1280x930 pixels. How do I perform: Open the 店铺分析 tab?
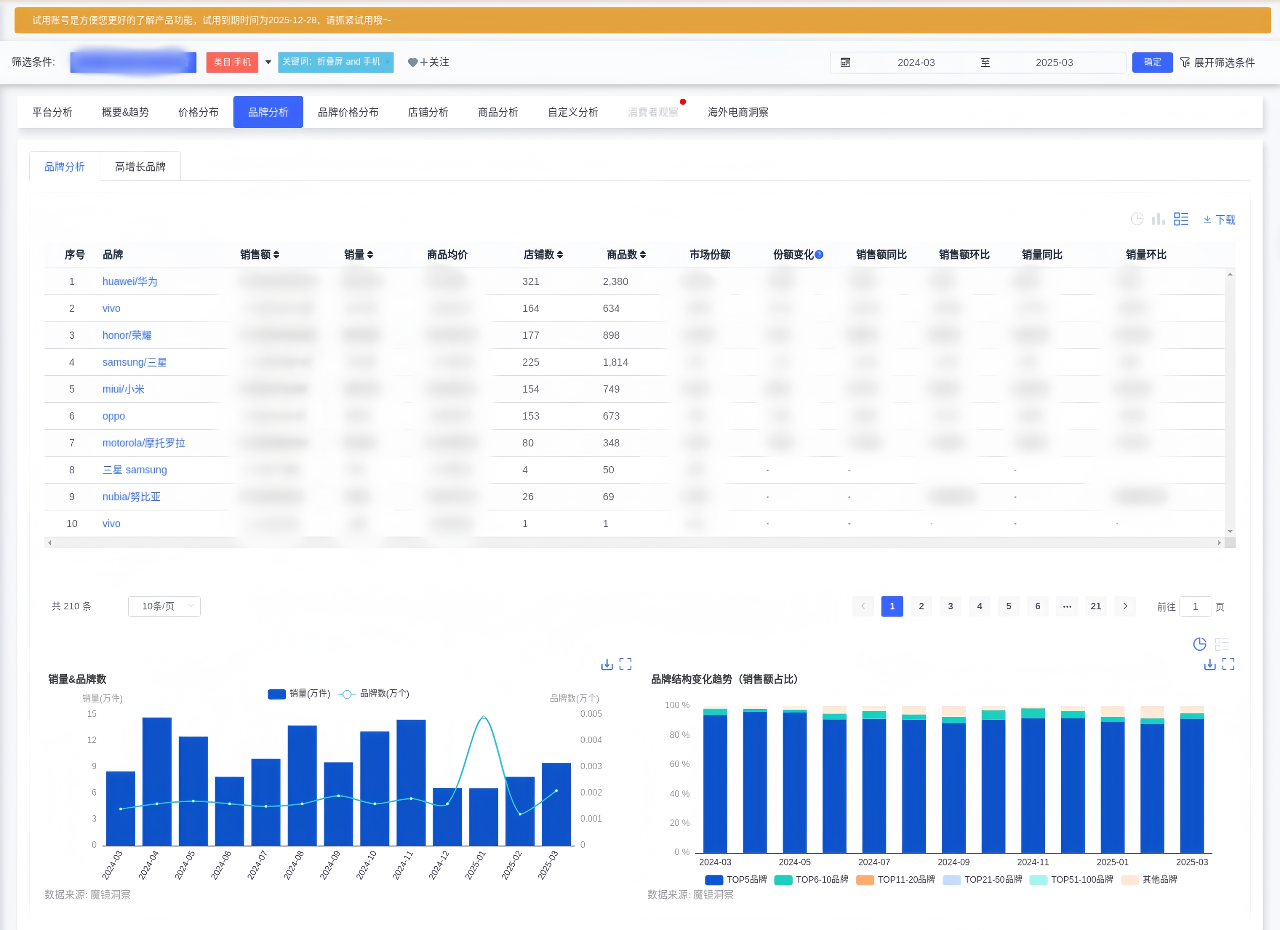(x=428, y=112)
